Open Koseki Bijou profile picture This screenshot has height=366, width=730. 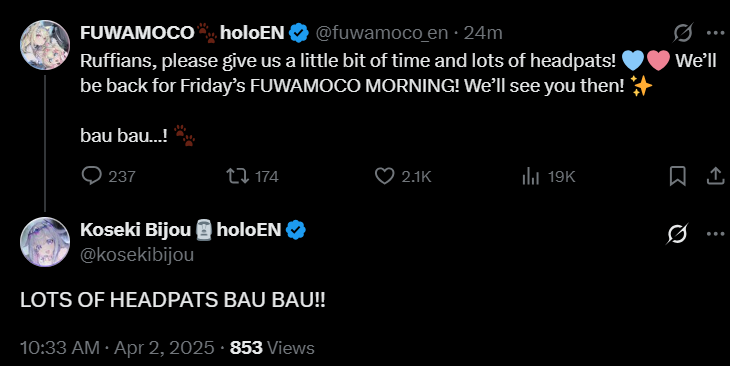[x=45, y=242]
